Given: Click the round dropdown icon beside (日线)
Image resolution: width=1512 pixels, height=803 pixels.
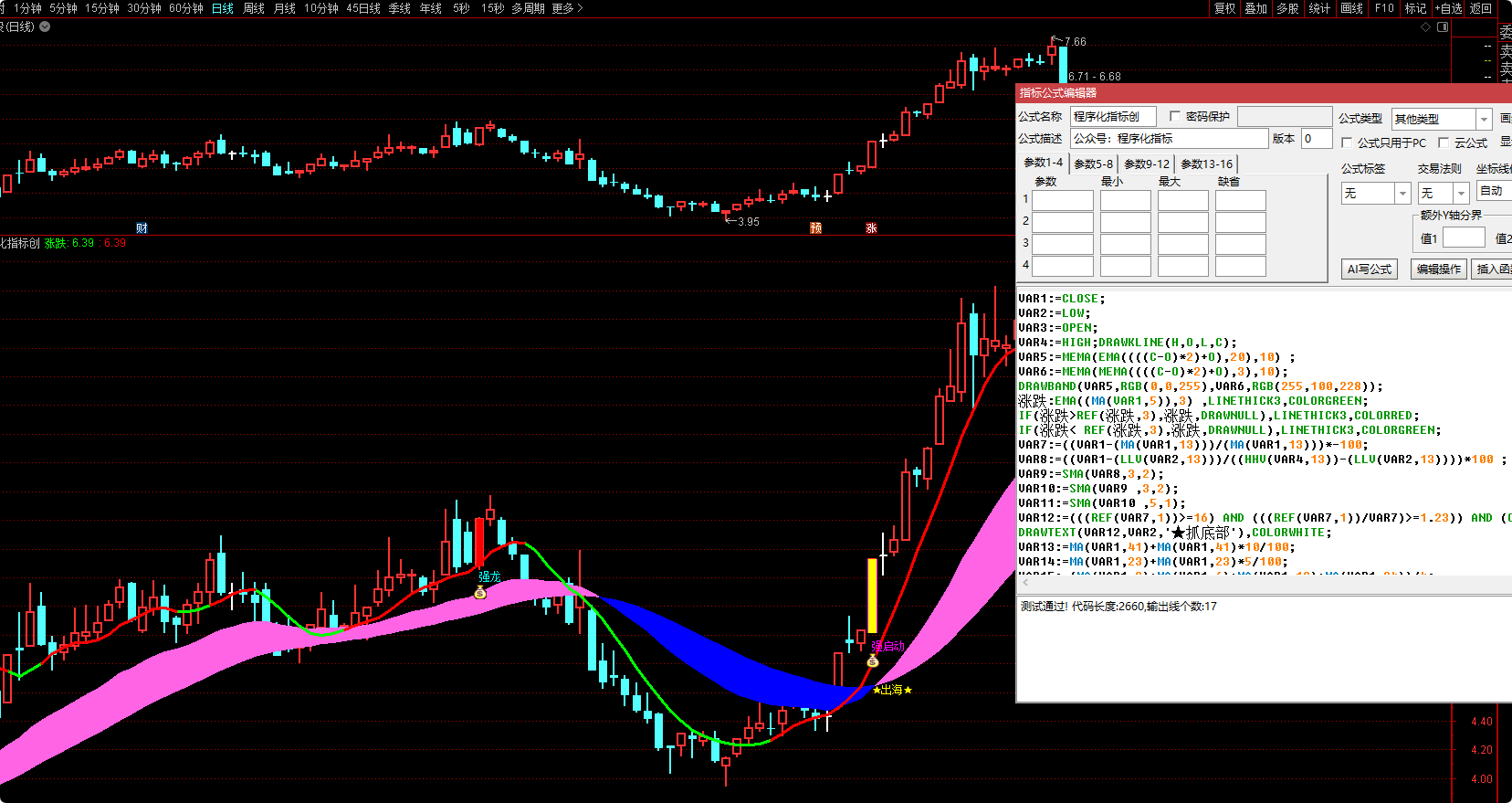Looking at the screenshot, I should [x=45, y=26].
